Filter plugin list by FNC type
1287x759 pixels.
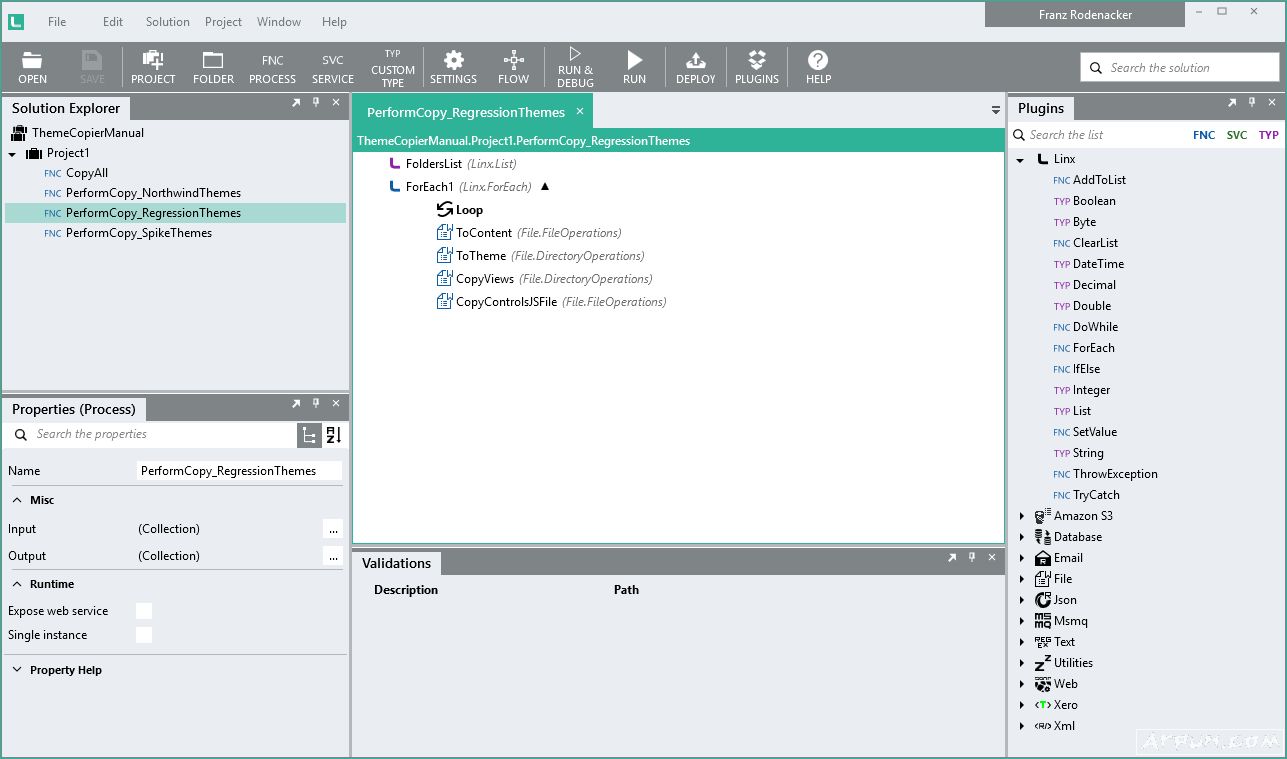pyautogui.click(x=1204, y=135)
